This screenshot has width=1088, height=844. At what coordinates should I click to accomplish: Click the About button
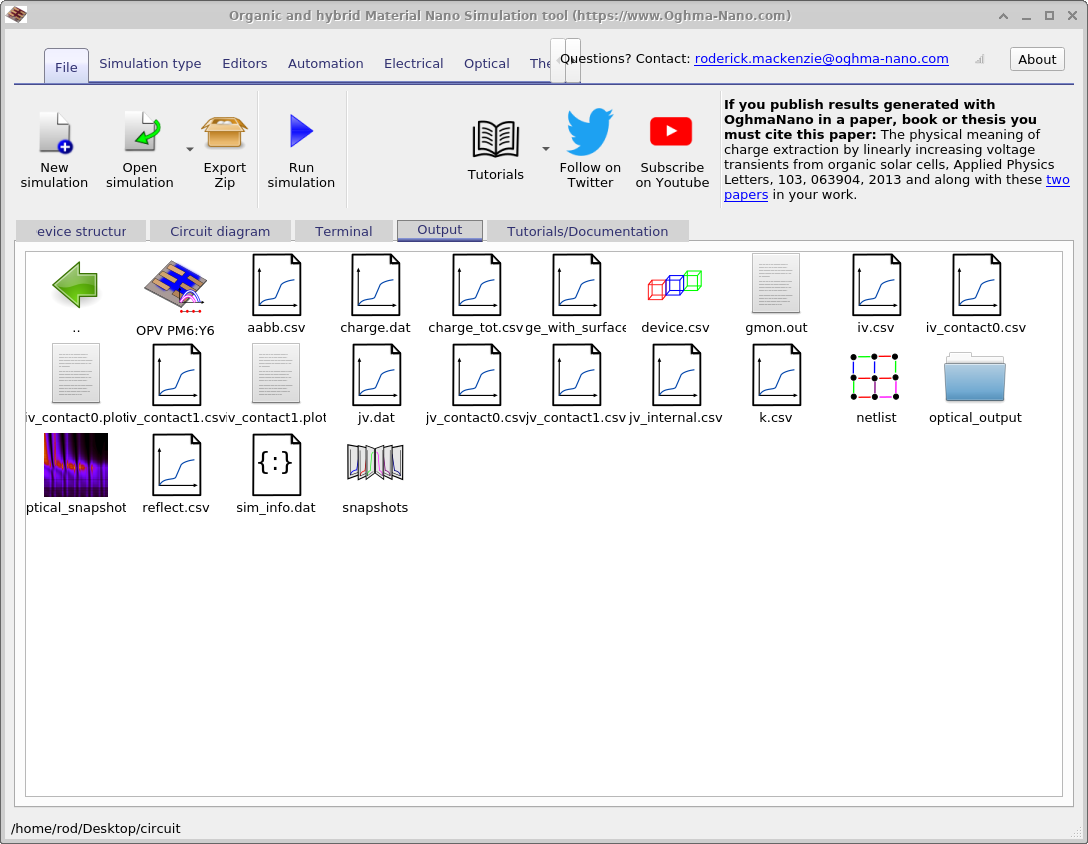[x=1036, y=59]
